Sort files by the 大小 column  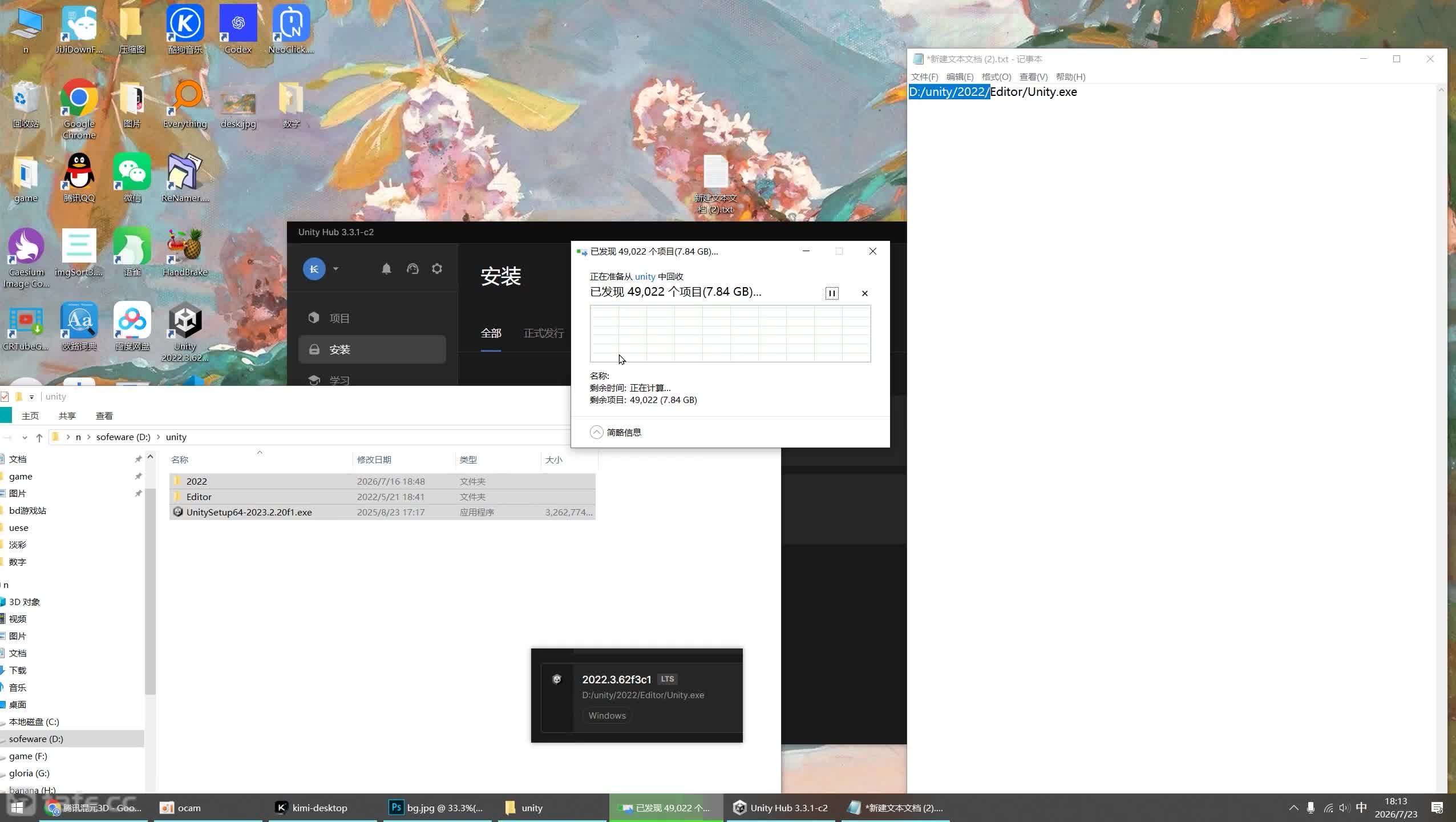tap(569, 460)
